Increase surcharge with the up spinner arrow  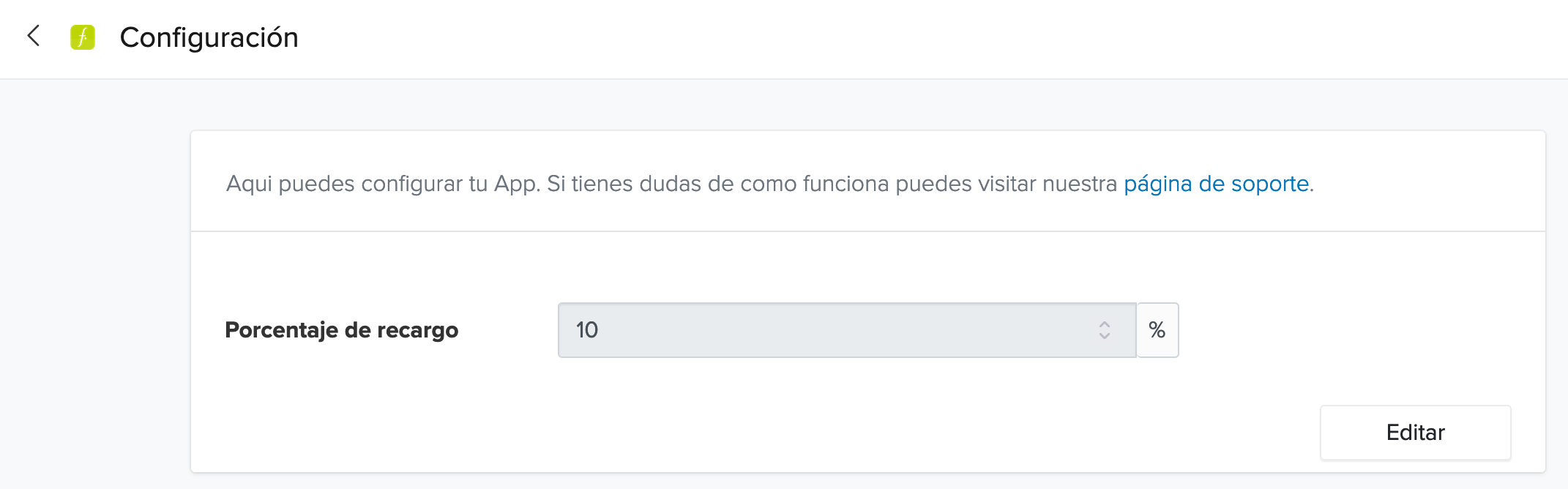tap(1105, 324)
